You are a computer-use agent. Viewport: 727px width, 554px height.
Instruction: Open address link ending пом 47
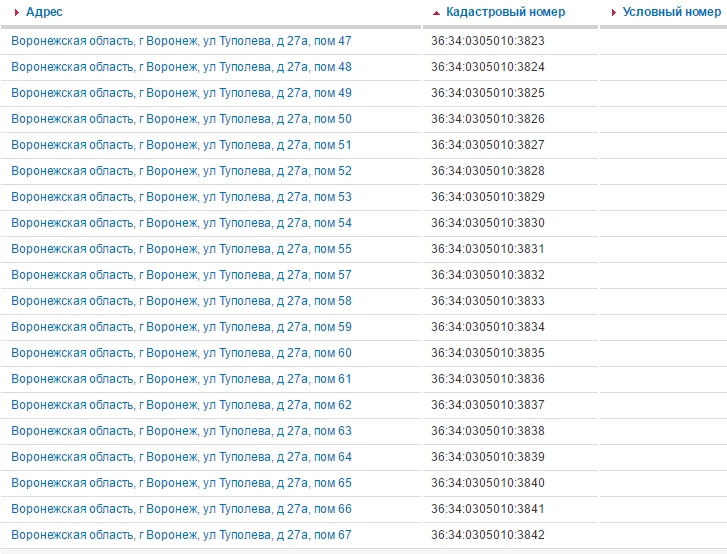tap(181, 41)
